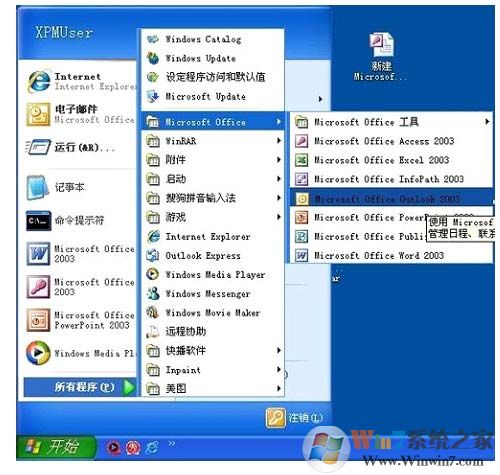The height and width of the screenshot is (475, 500).
Task: Click the Windows Update icon
Action: 153,58
